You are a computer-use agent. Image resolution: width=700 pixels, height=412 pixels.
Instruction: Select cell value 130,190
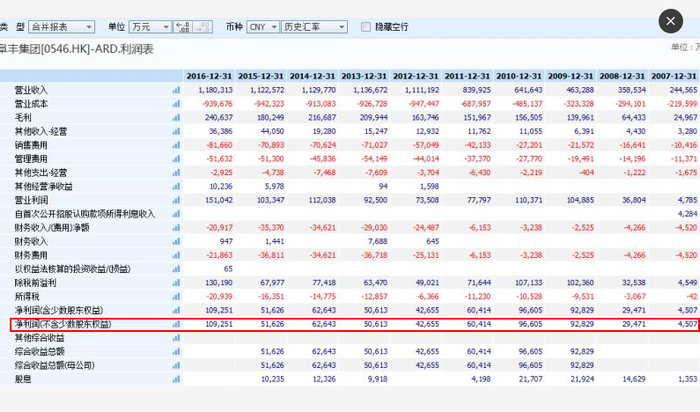point(219,283)
